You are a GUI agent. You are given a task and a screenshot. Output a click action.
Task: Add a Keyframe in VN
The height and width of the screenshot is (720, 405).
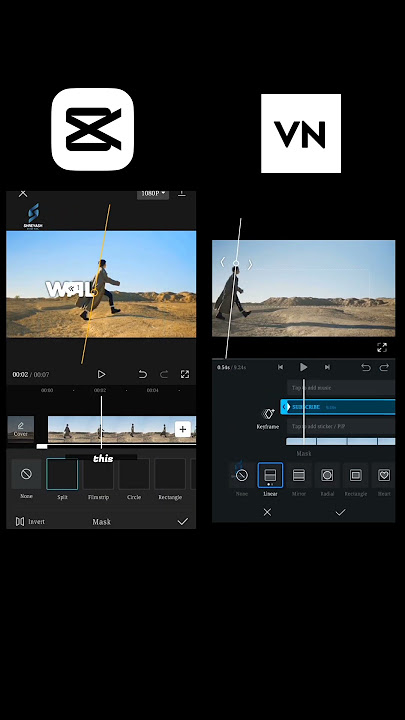pos(268,418)
